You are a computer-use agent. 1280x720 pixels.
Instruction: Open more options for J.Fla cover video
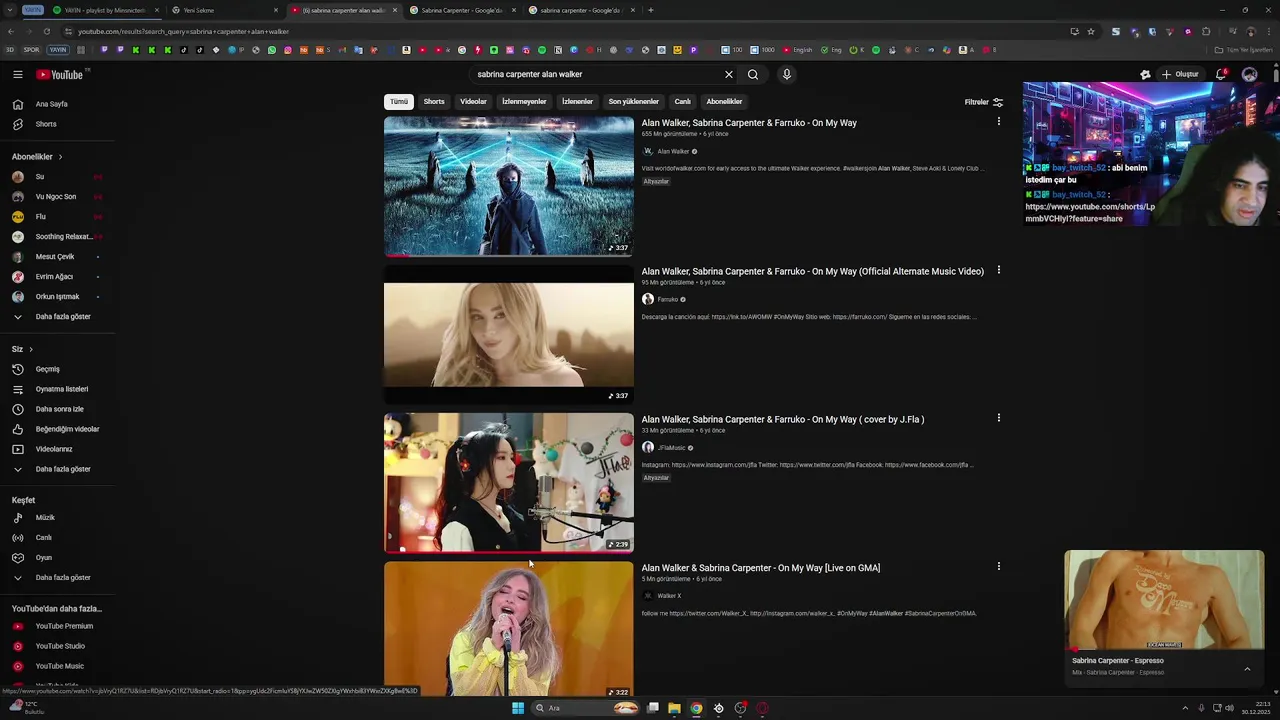(x=998, y=418)
